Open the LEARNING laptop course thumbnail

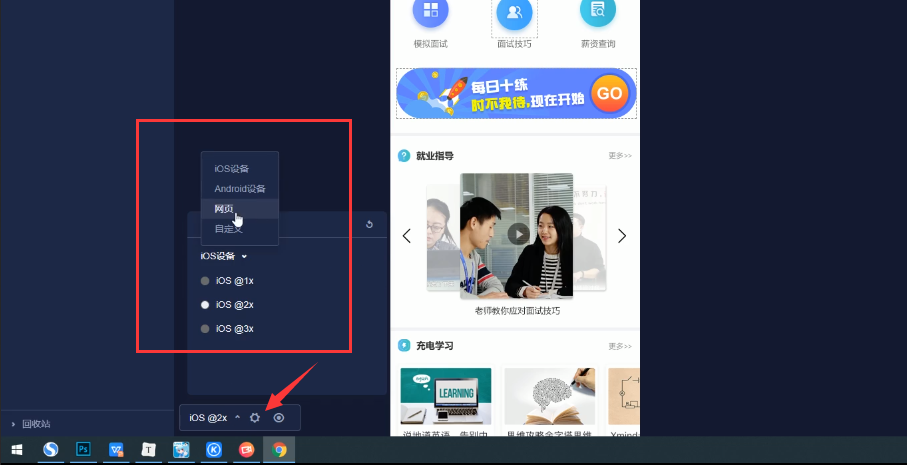tap(446, 396)
